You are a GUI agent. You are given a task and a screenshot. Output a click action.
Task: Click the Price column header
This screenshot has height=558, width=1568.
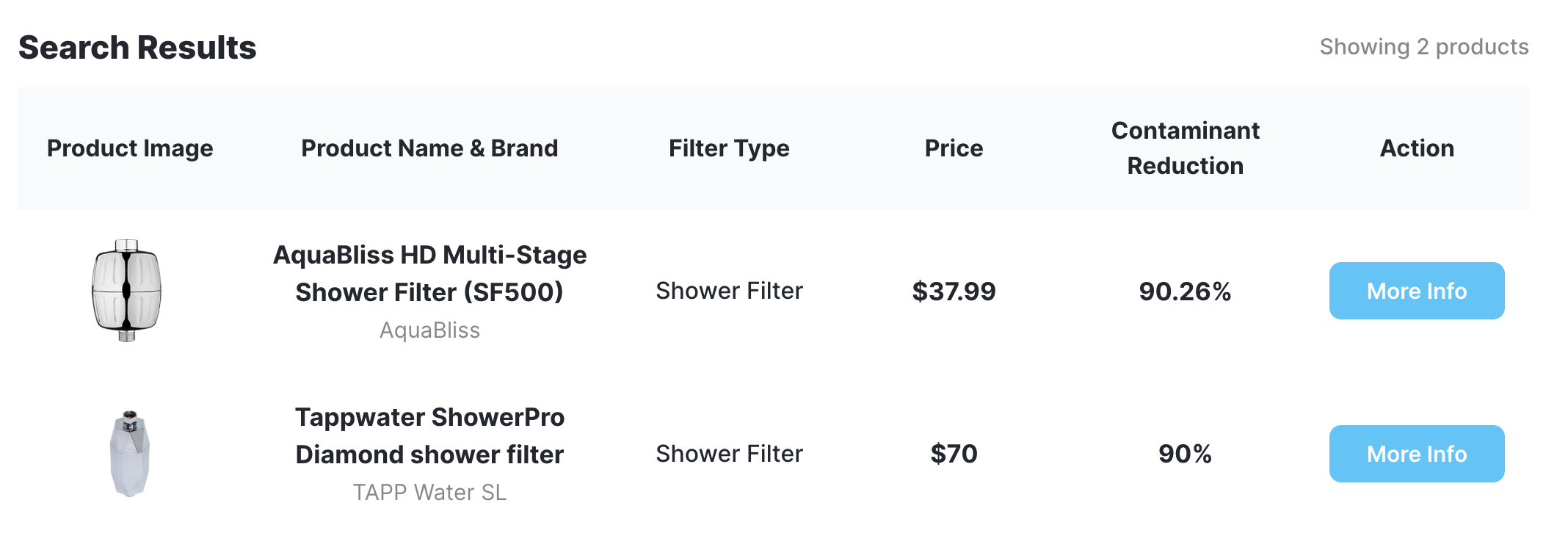(x=954, y=148)
